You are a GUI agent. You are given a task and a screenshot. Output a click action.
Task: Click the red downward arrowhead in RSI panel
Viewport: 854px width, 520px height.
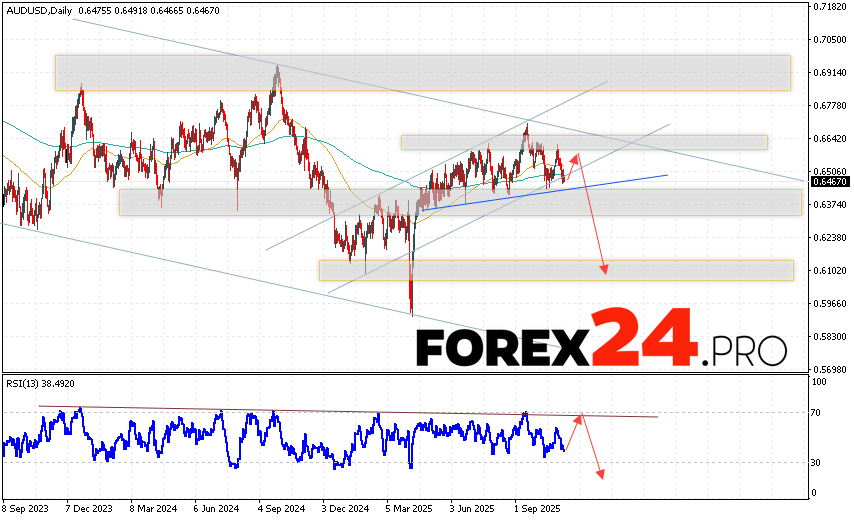tap(602, 472)
